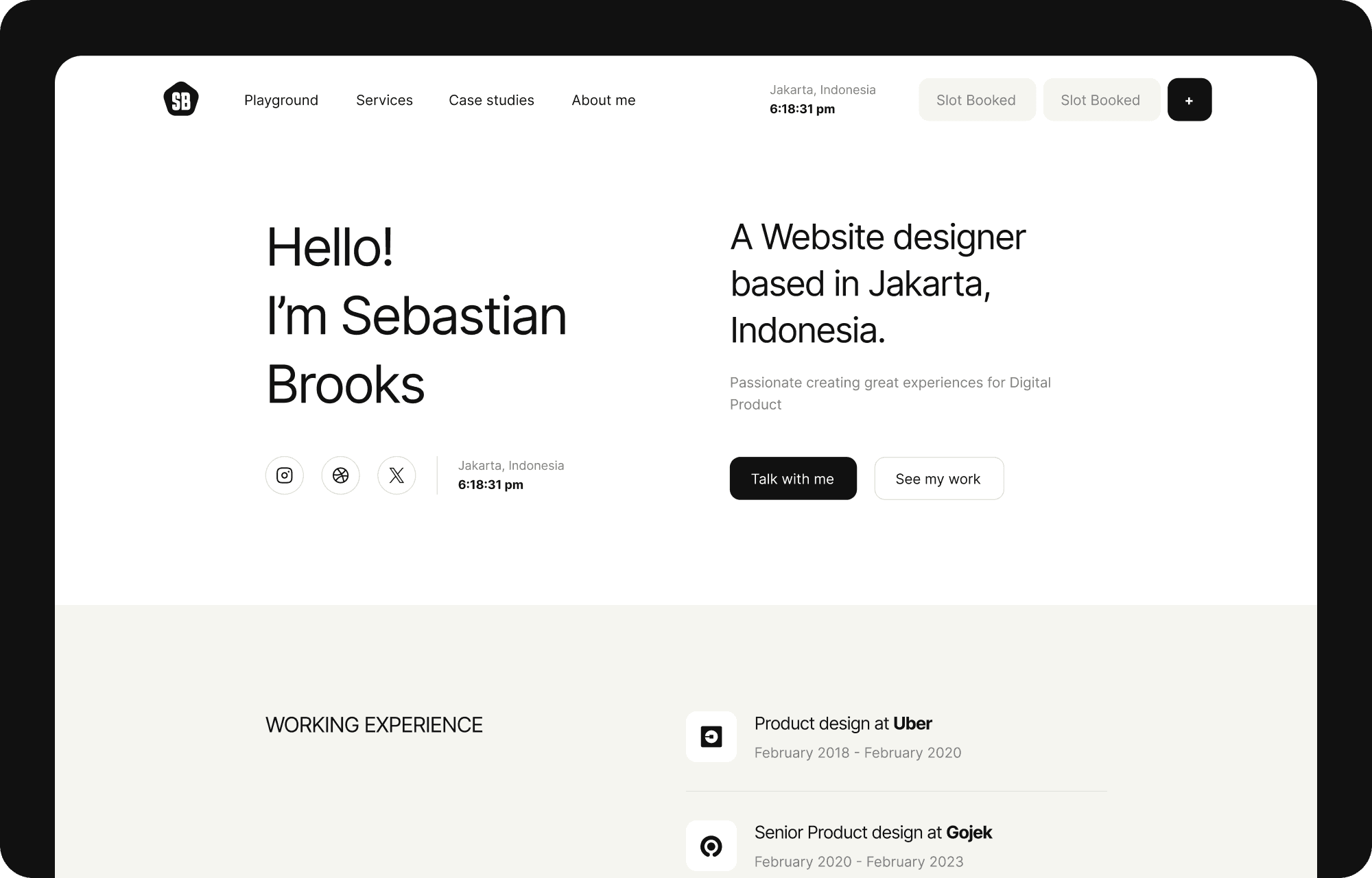Image resolution: width=1372 pixels, height=878 pixels.
Task: Click the See my work button
Action: click(x=938, y=478)
